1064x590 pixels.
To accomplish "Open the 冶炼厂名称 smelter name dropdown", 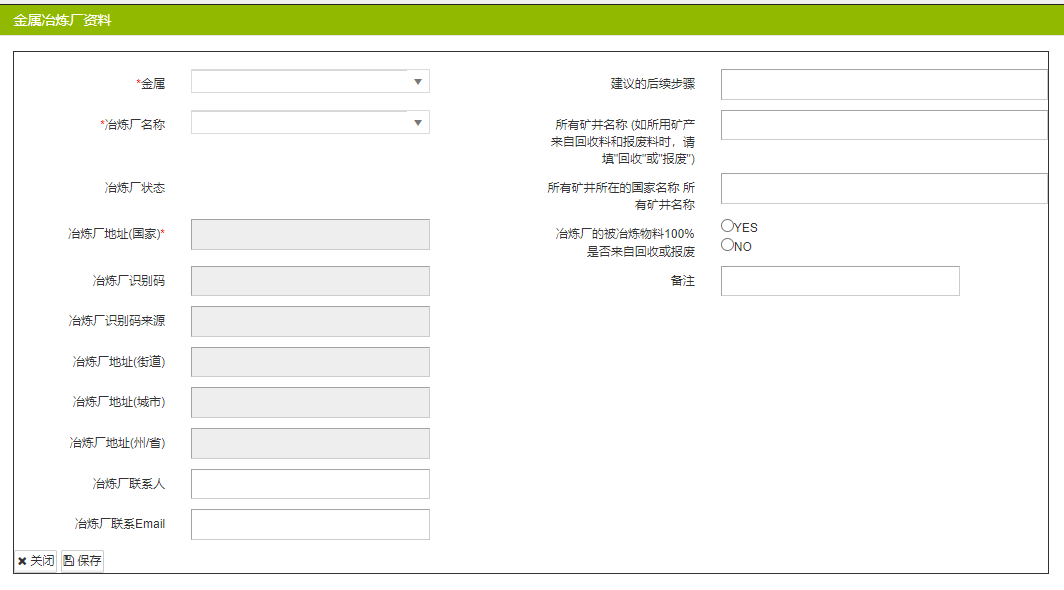I will coord(310,123).
